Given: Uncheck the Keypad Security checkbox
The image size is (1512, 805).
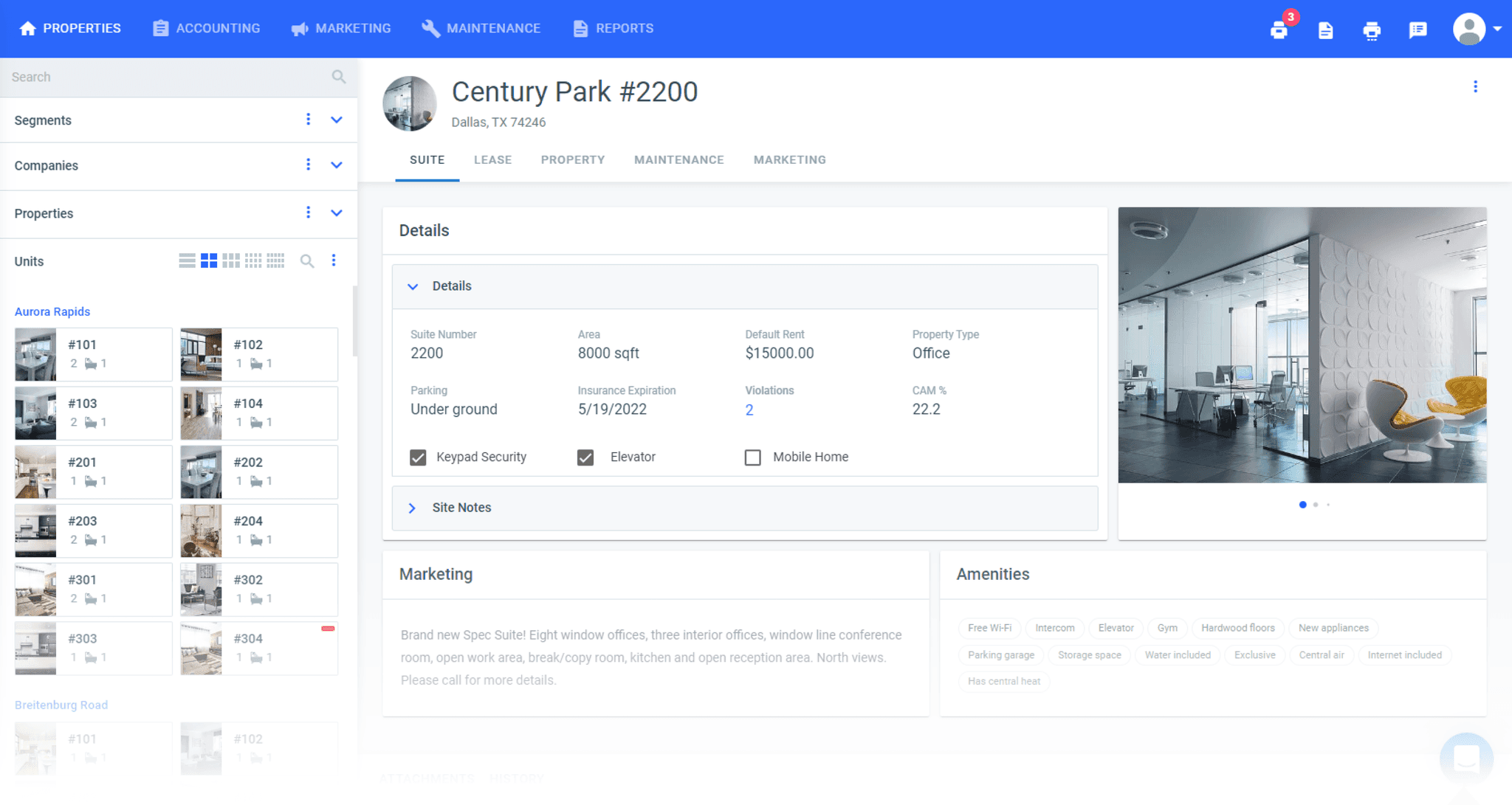Looking at the screenshot, I should (418, 457).
